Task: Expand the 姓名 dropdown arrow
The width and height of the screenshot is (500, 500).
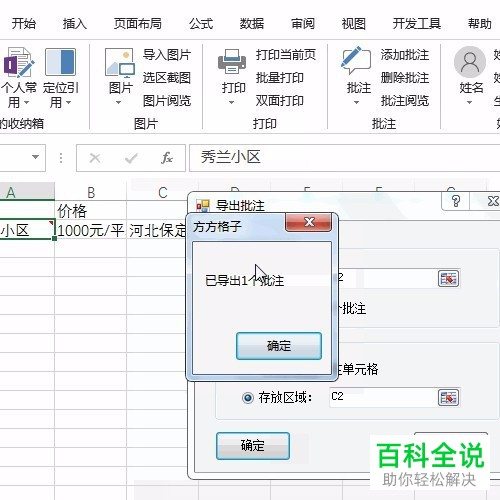Action: coord(469,102)
